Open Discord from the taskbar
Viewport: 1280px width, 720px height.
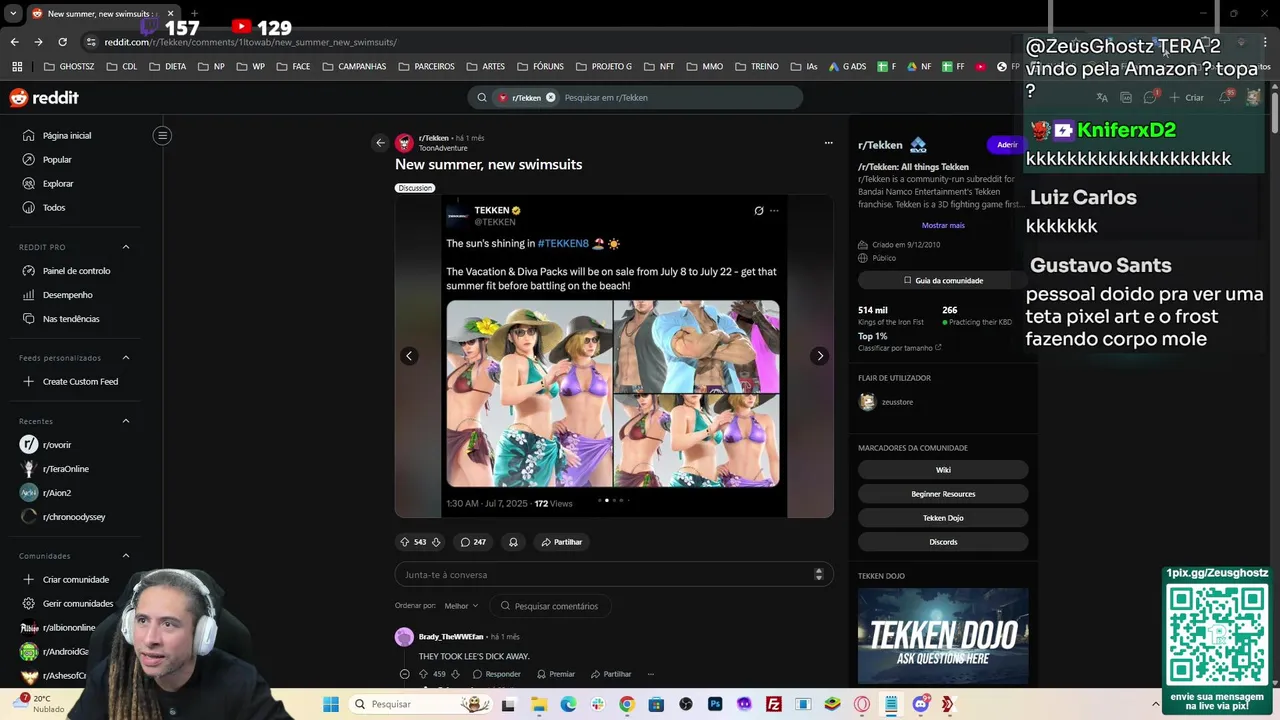point(920,704)
